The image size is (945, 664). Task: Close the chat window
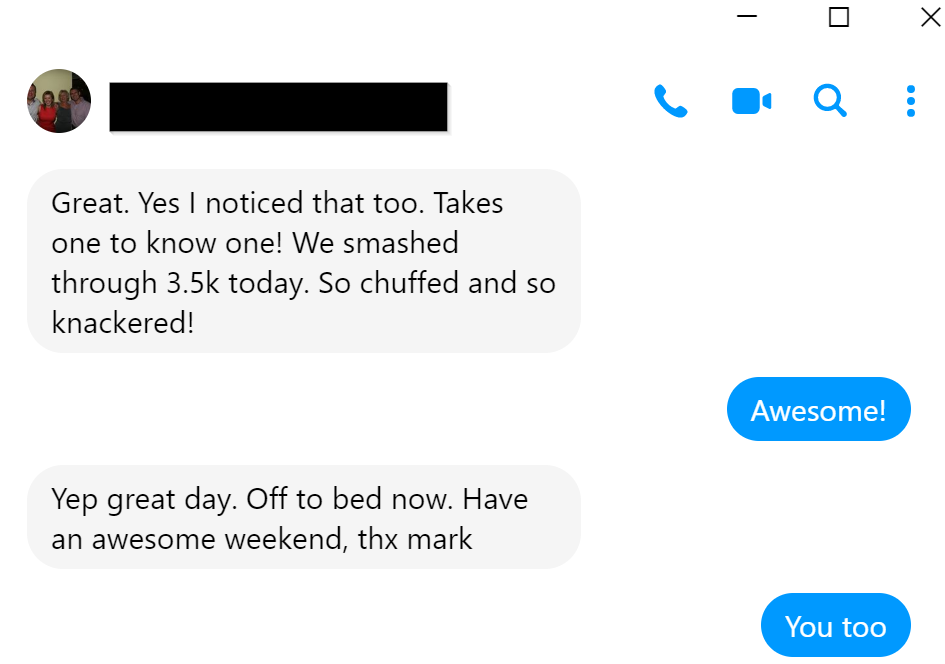tap(929, 17)
